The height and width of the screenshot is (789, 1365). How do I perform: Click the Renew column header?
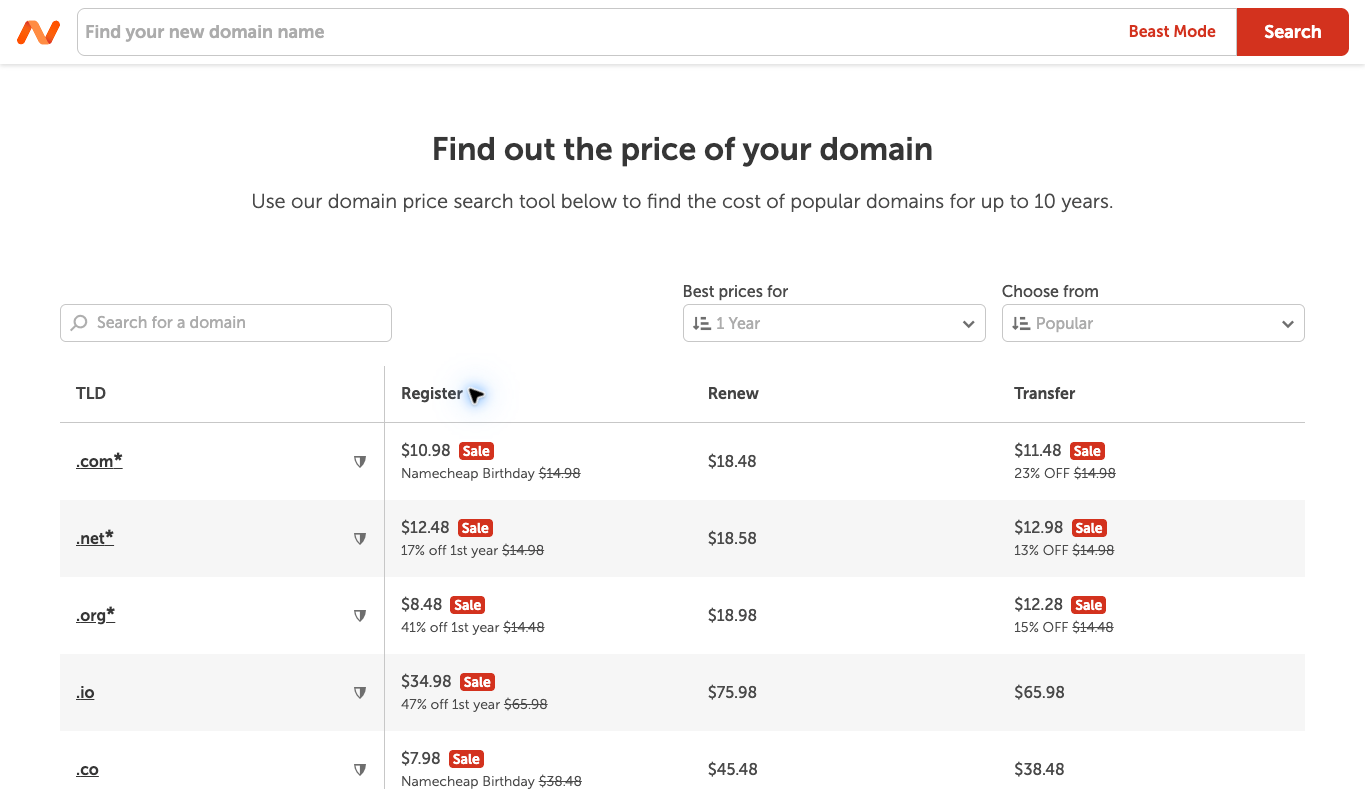(x=733, y=393)
